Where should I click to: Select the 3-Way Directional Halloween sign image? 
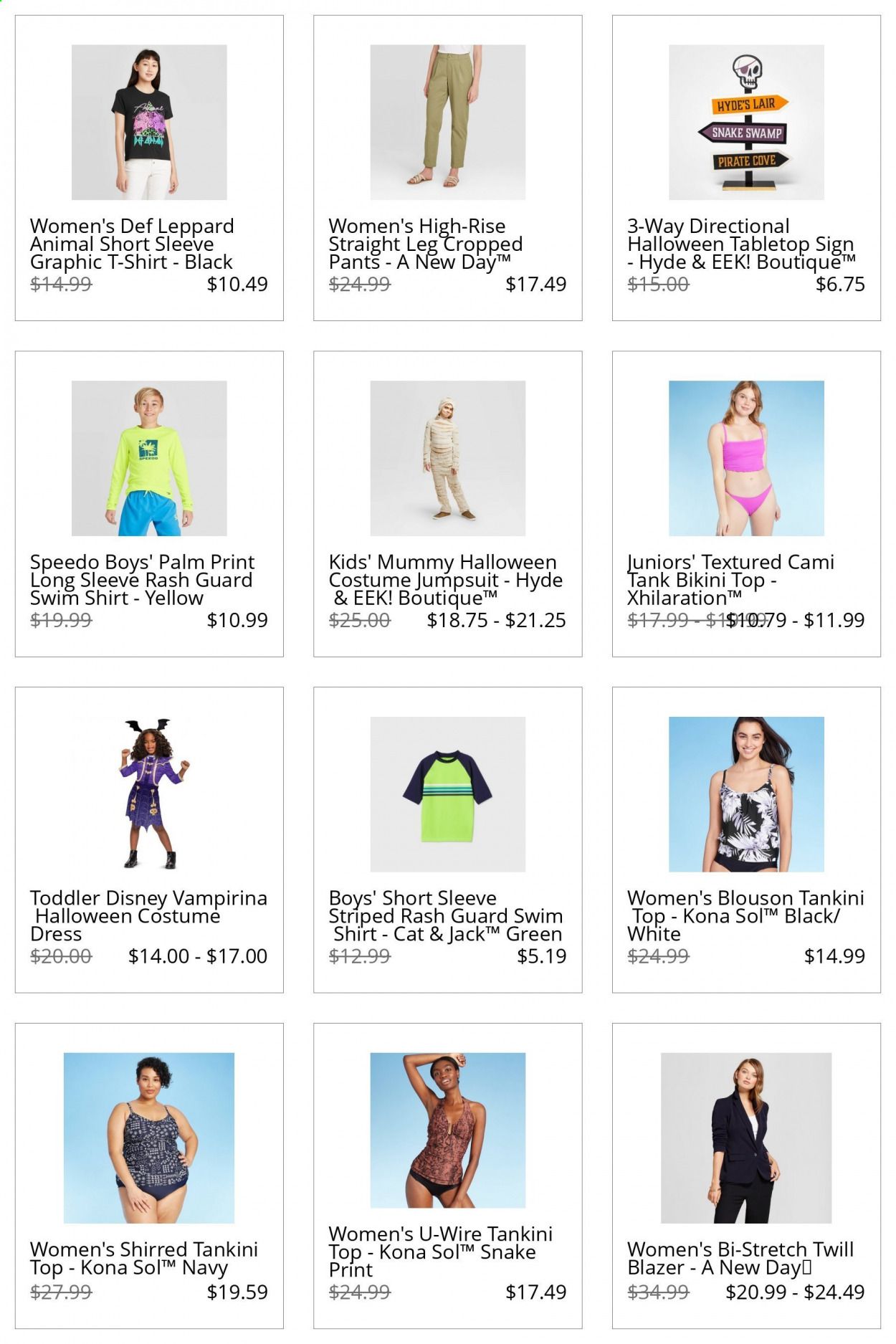[x=746, y=122]
